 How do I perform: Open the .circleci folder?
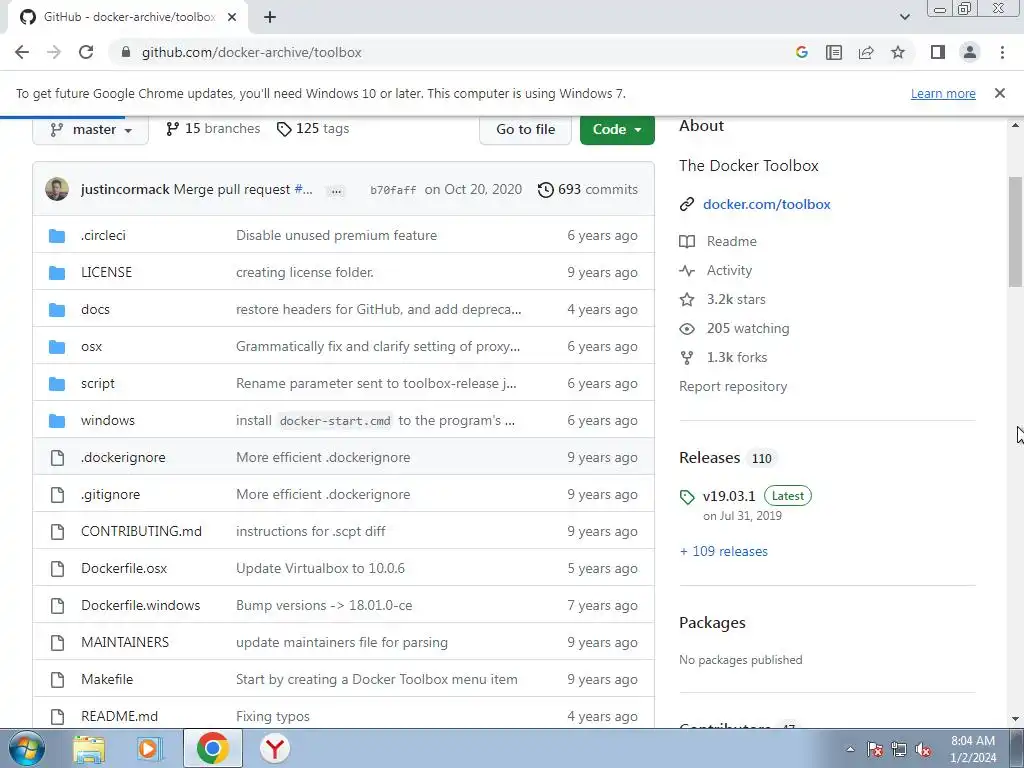pos(103,235)
